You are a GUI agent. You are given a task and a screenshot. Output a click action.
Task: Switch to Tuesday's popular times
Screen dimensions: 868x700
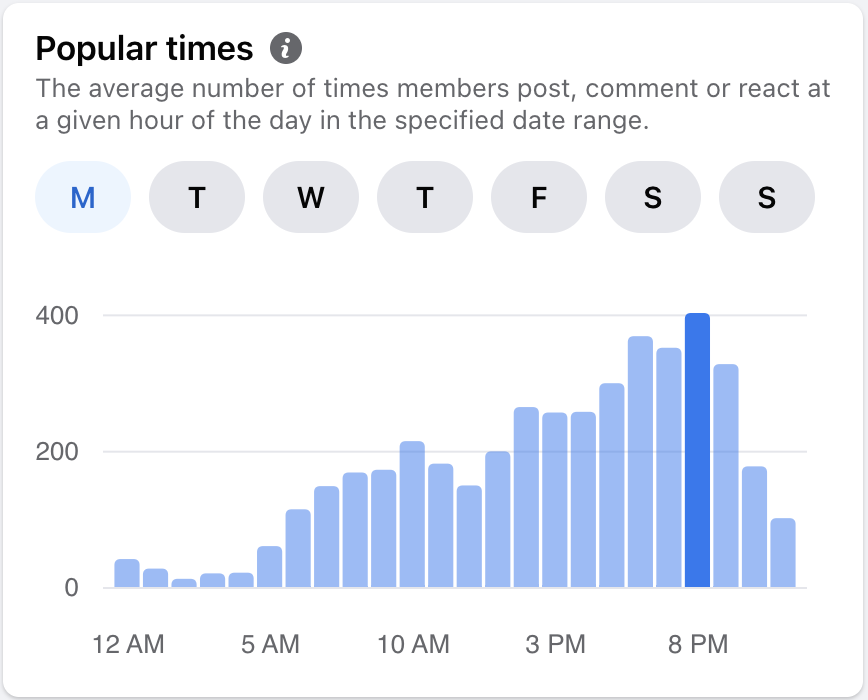[197, 197]
